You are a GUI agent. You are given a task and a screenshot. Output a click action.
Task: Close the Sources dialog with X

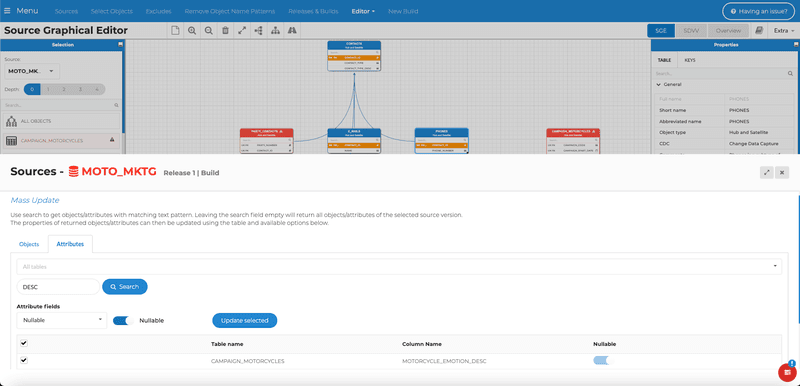click(782, 172)
